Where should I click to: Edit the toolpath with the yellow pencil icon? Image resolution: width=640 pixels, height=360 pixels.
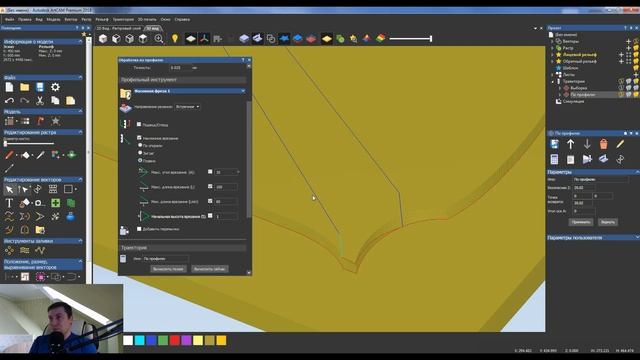click(620, 144)
